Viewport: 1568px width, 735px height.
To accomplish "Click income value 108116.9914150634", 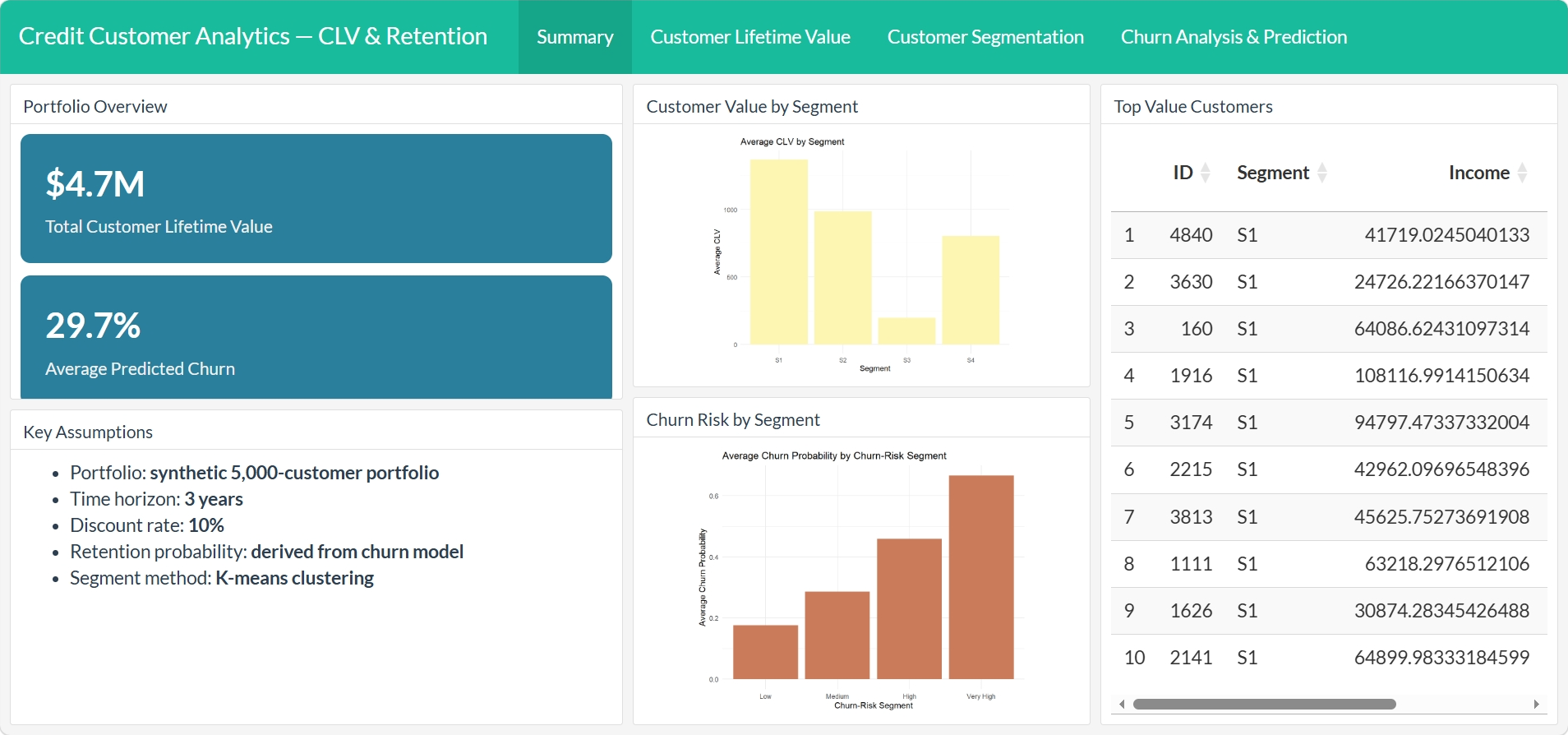I will tap(1442, 376).
